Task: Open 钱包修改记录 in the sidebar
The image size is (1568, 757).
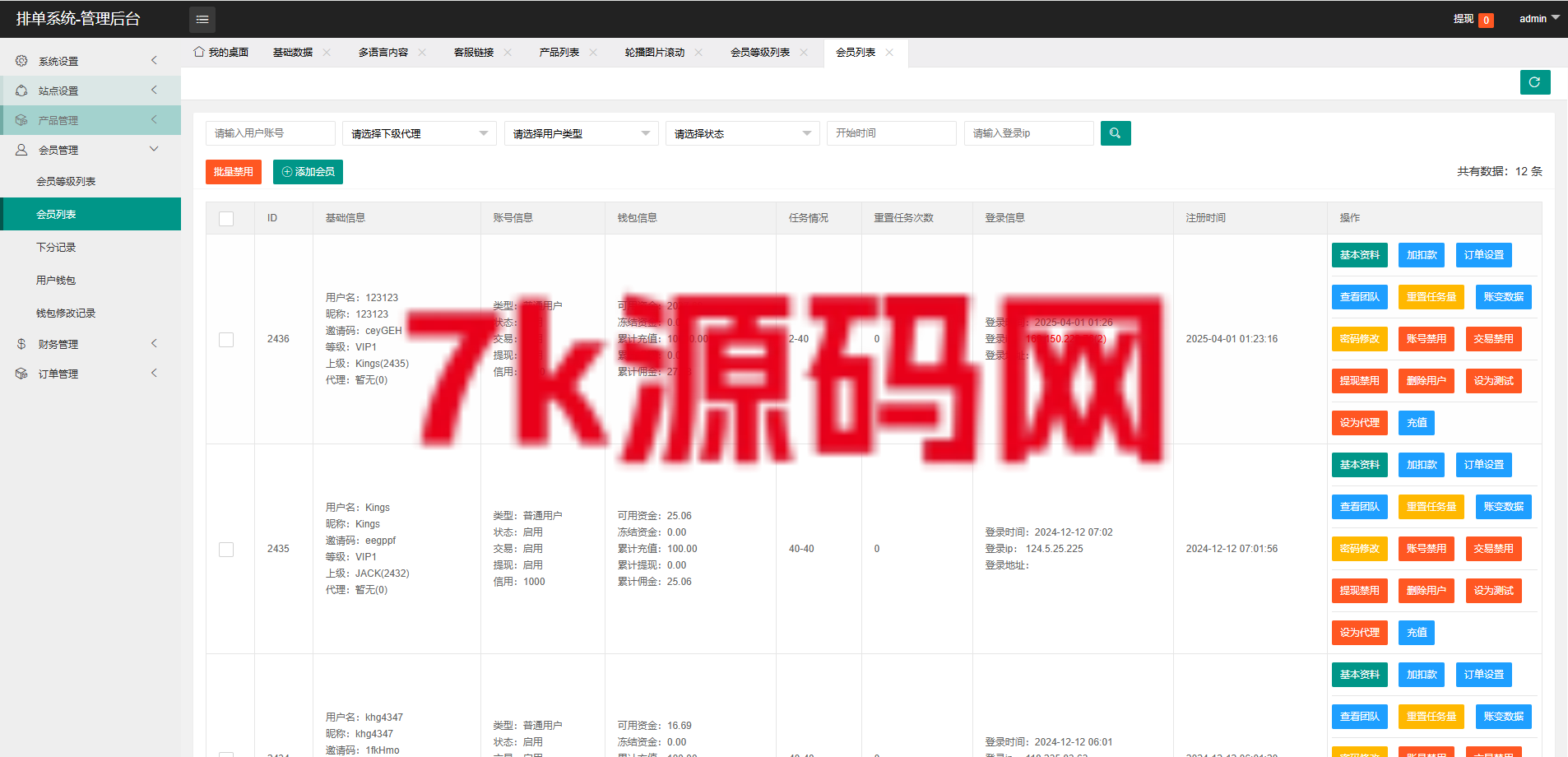Action: (90, 313)
